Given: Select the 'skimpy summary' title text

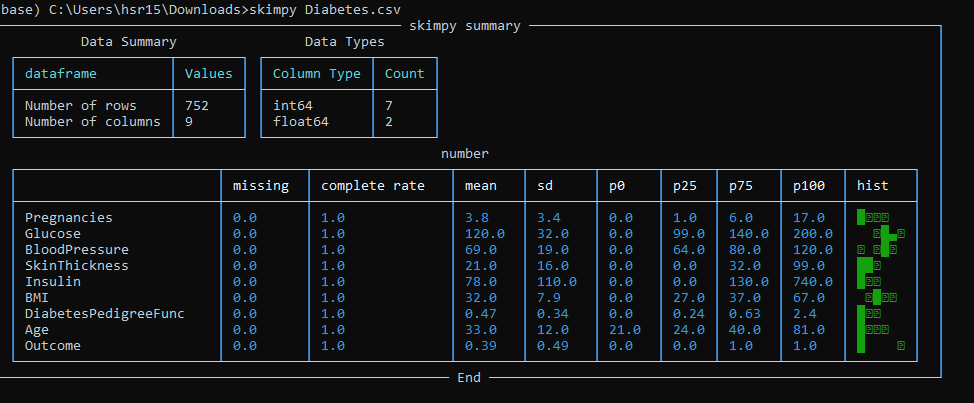Looking at the screenshot, I should point(465,26).
